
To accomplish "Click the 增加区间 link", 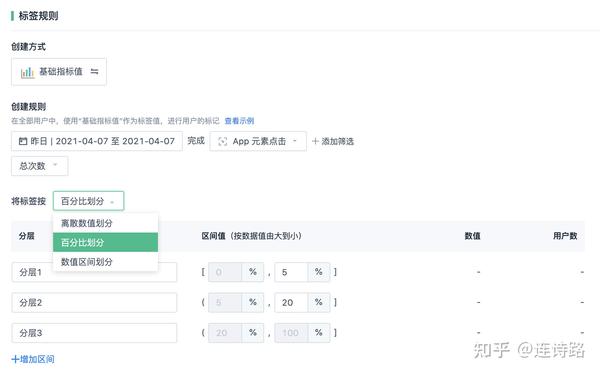I will click(x=33, y=359).
